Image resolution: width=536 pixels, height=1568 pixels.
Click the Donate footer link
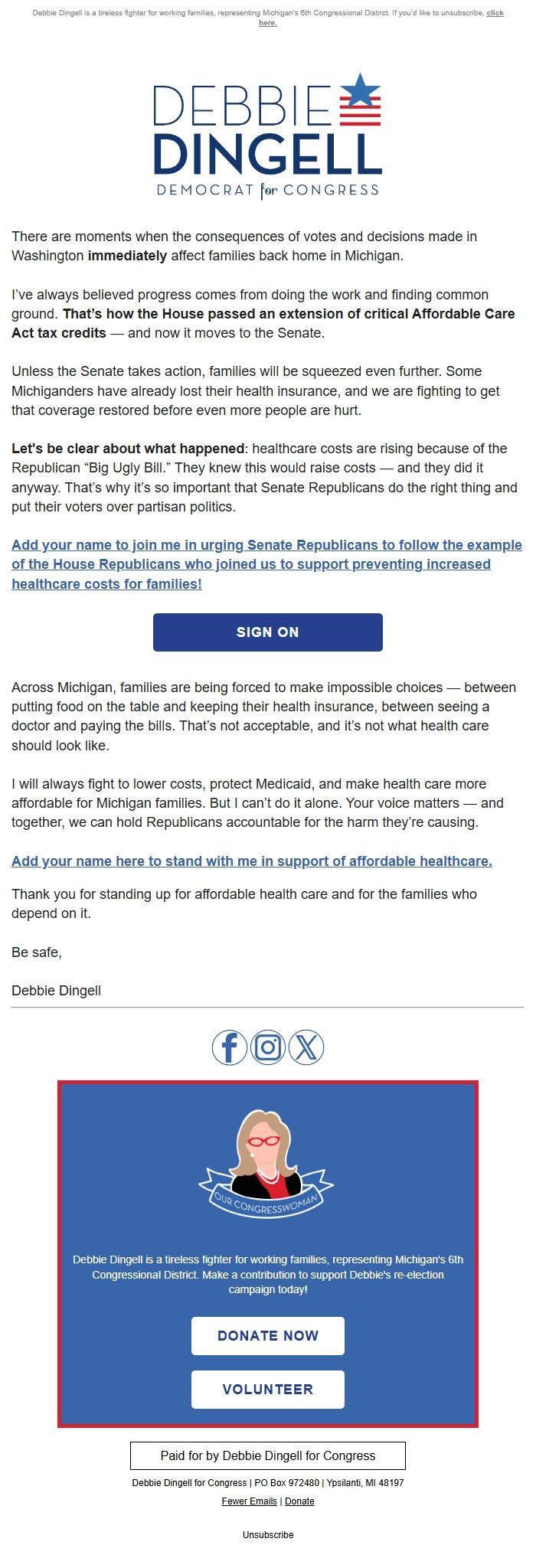299,1501
